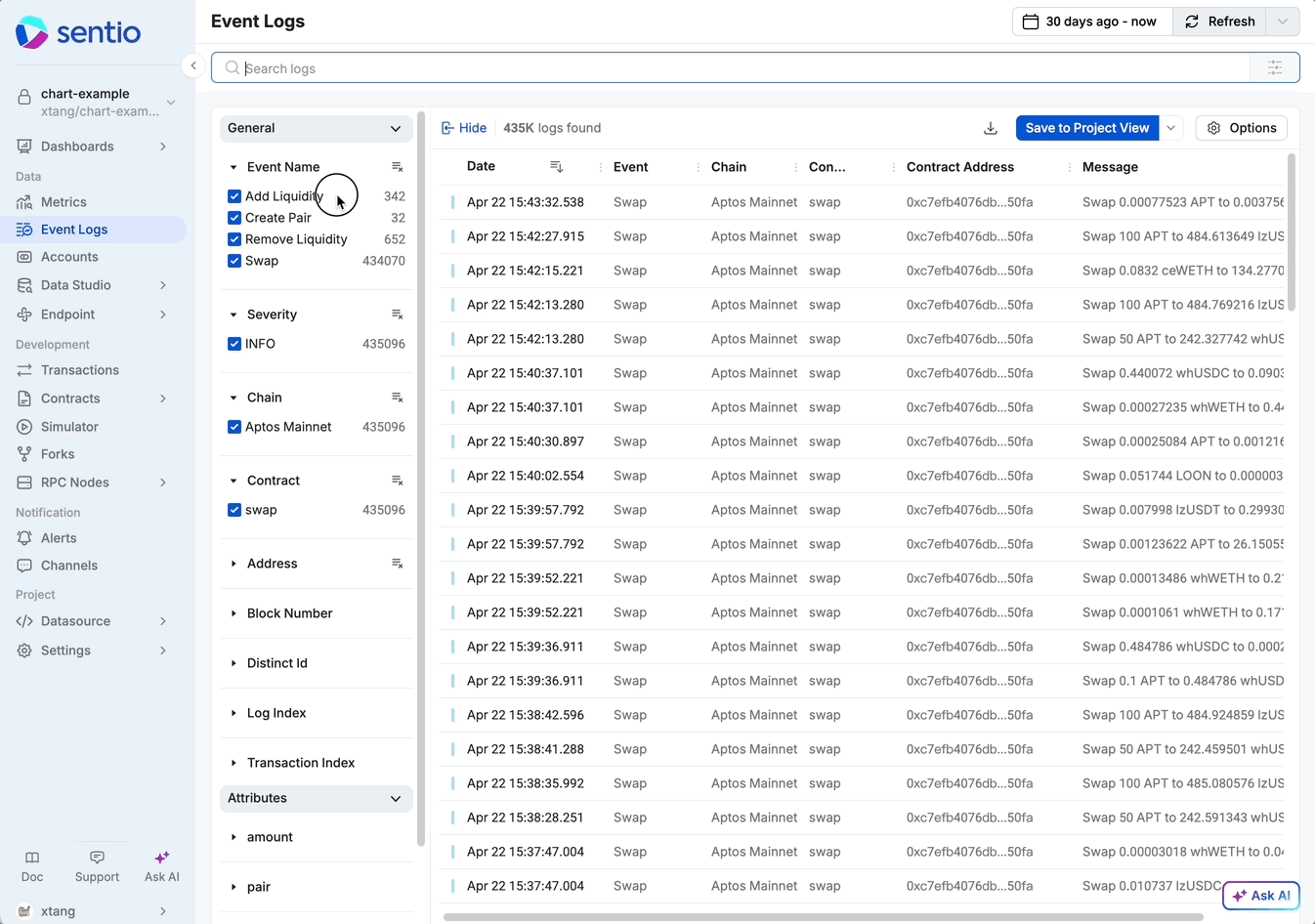The height and width of the screenshot is (924, 1315).
Task: Click the Save to Project View button
Action: click(x=1086, y=128)
